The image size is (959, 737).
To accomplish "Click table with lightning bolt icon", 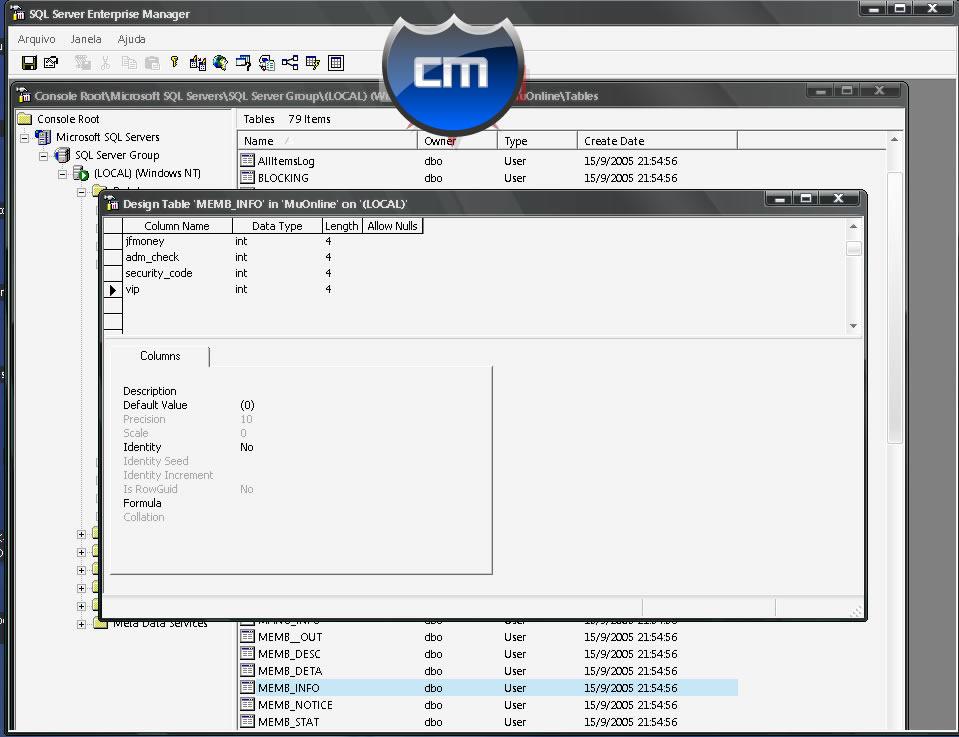I will (x=313, y=62).
